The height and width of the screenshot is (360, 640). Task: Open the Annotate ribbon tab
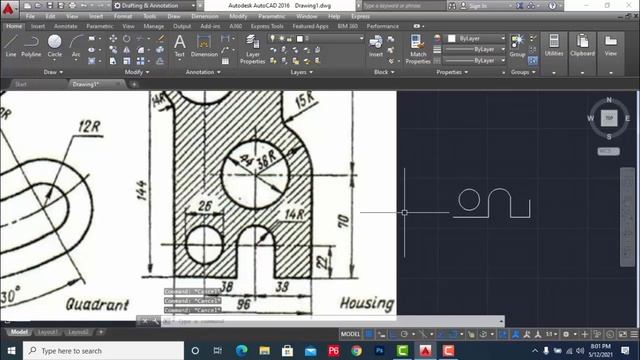65,26
